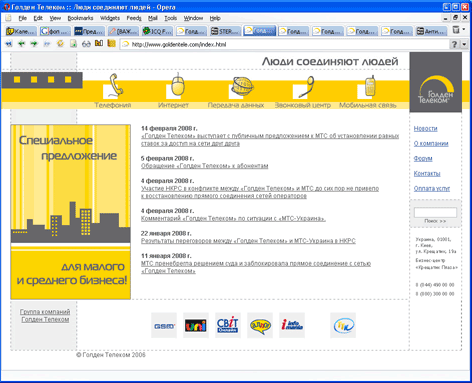Open the Специальное предложение banner
The height and width of the screenshot is (383, 472).
tap(70, 212)
